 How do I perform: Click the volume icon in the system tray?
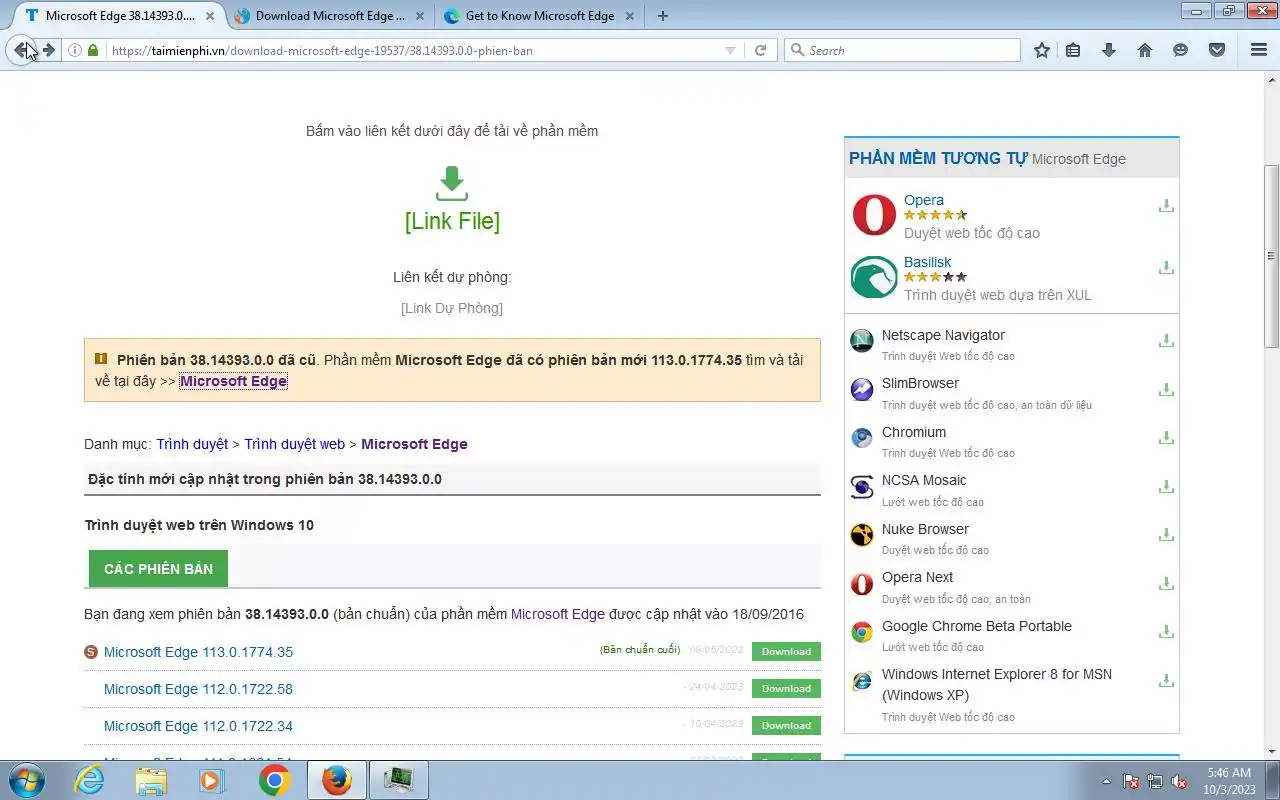point(1180,781)
